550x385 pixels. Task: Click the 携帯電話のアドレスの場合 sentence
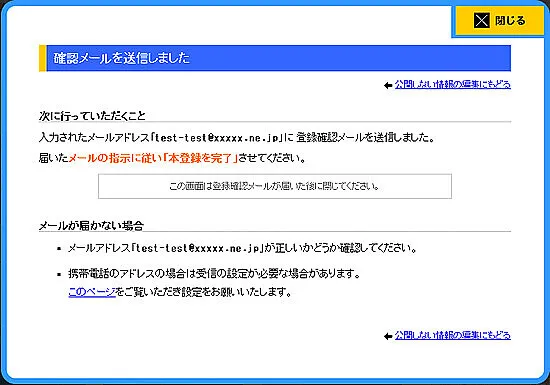click(214, 273)
